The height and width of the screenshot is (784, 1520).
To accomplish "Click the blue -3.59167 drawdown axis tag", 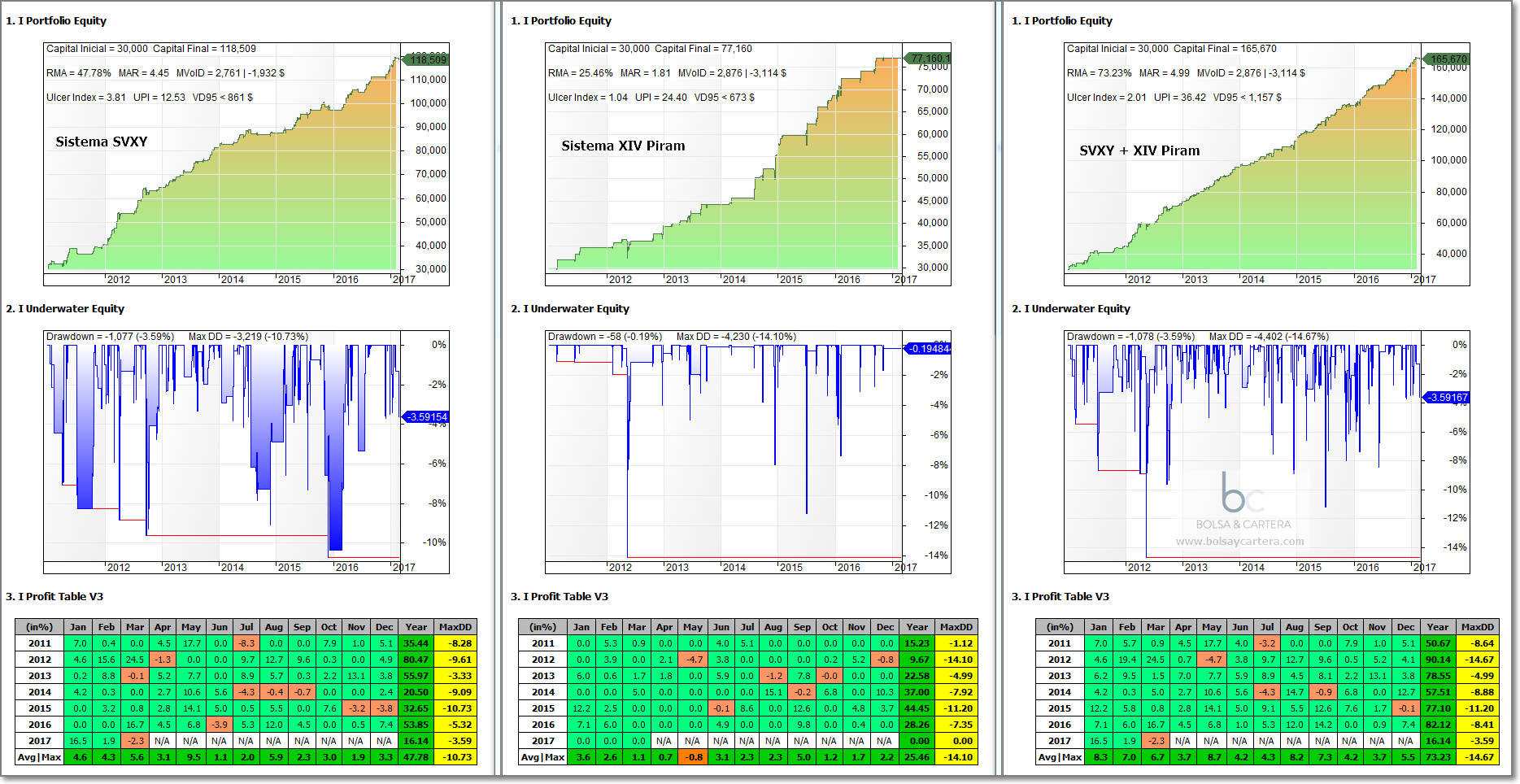I will point(1447,398).
